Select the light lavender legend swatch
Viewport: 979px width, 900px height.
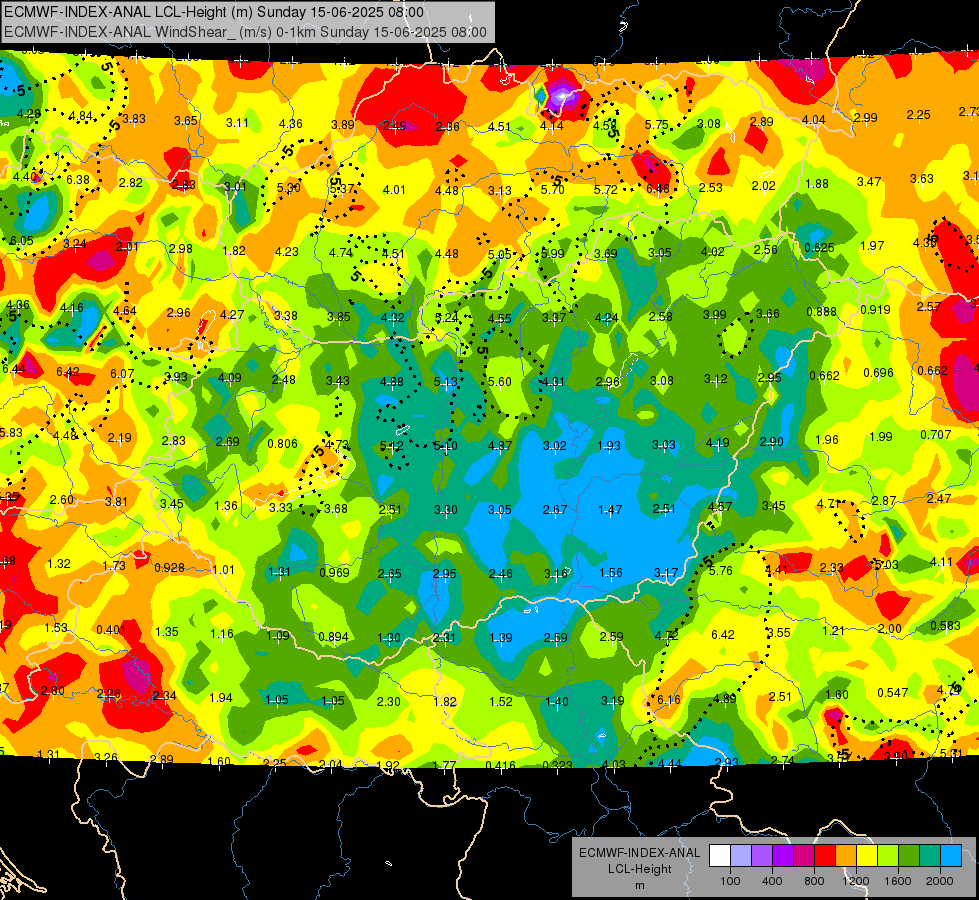(740, 855)
